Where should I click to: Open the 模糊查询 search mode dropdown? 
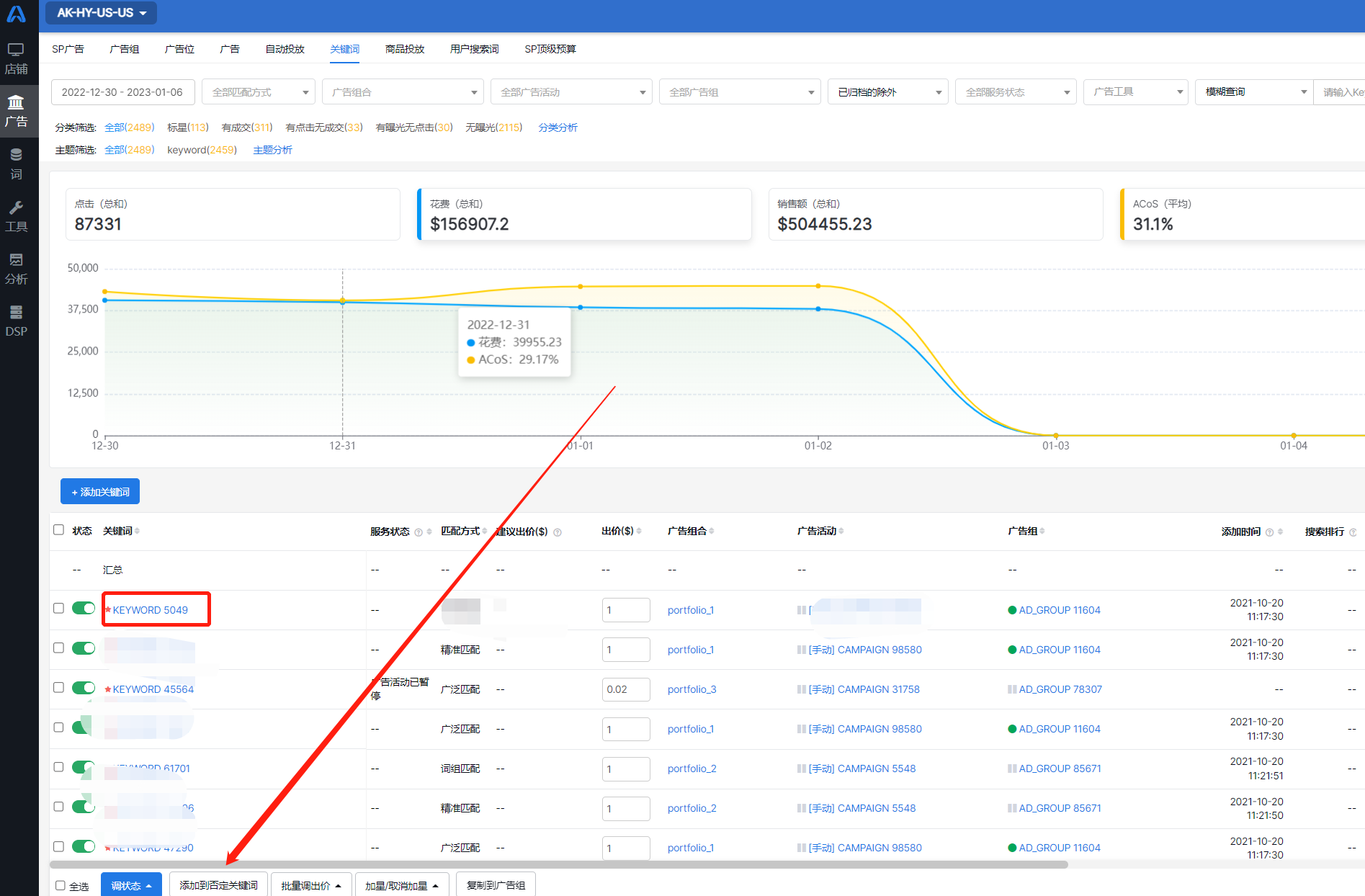pos(1254,92)
